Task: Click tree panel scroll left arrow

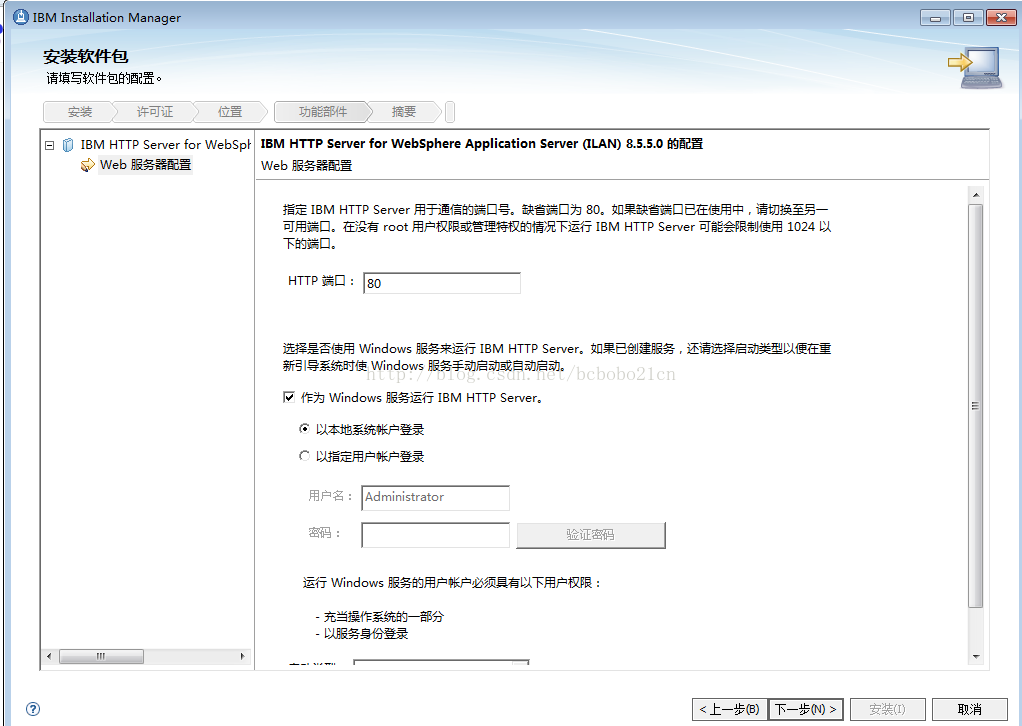Action: [x=49, y=656]
